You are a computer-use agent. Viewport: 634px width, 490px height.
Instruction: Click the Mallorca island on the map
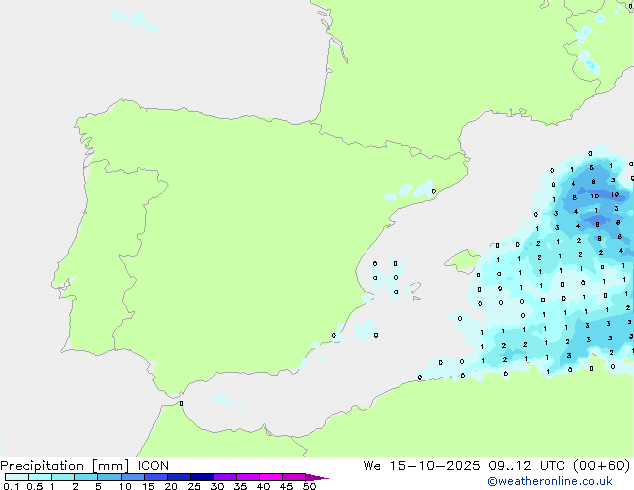click(x=463, y=261)
